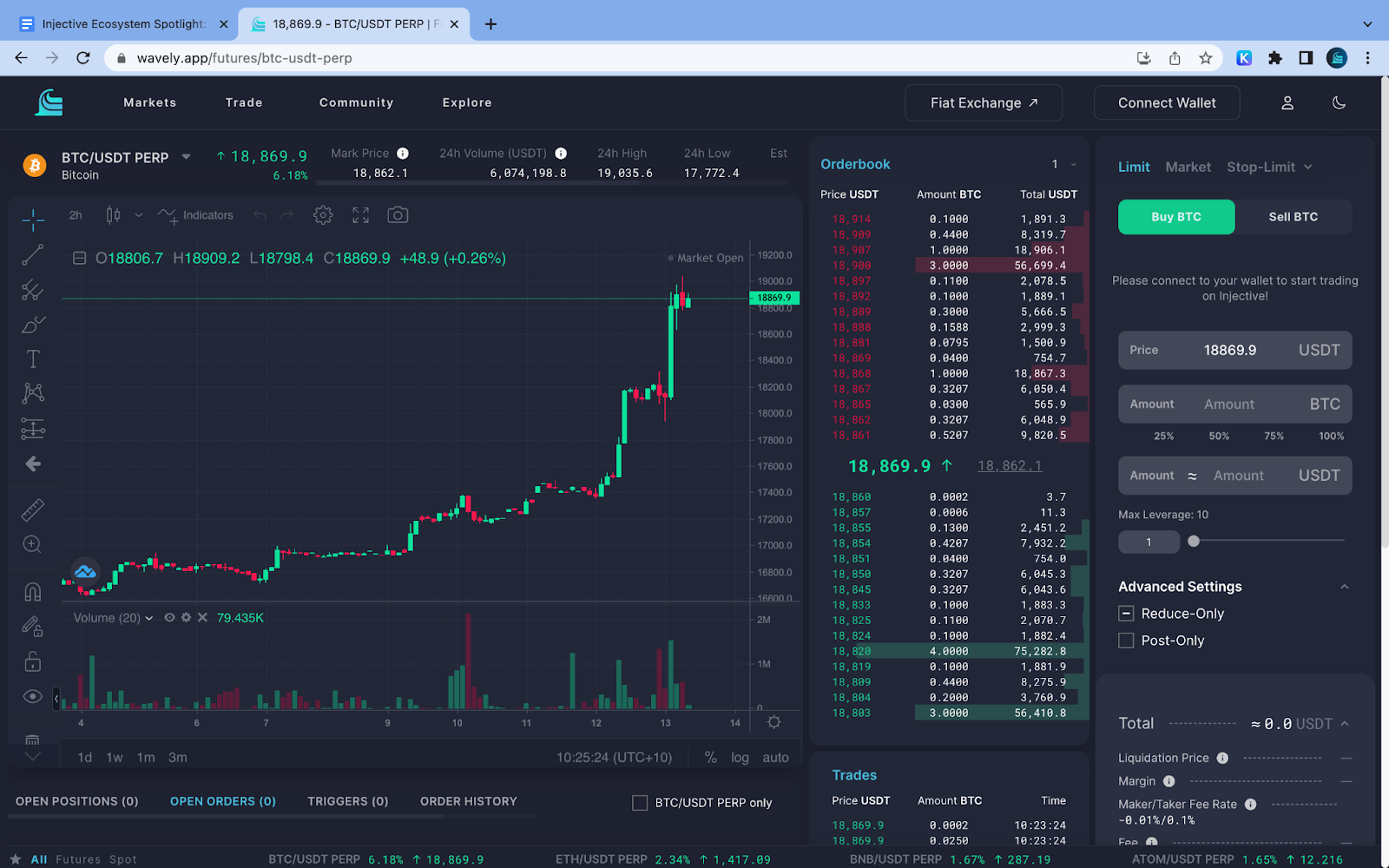Hide the Volume indicator via eye icon
The image size is (1389, 868).
170,618
